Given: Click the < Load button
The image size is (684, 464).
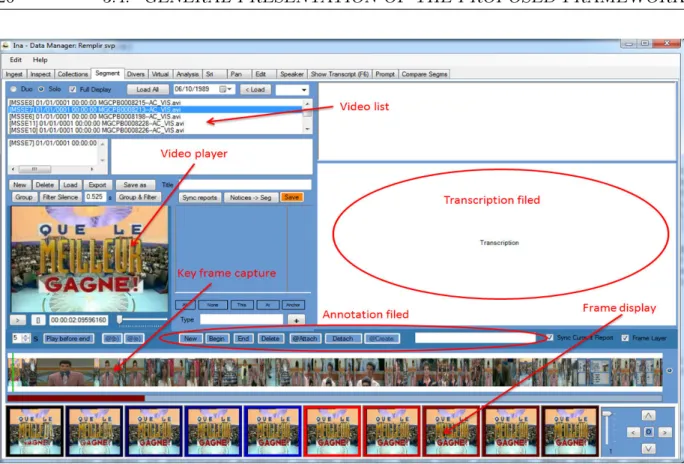Looking at the screenshot, I should [255, 89].
